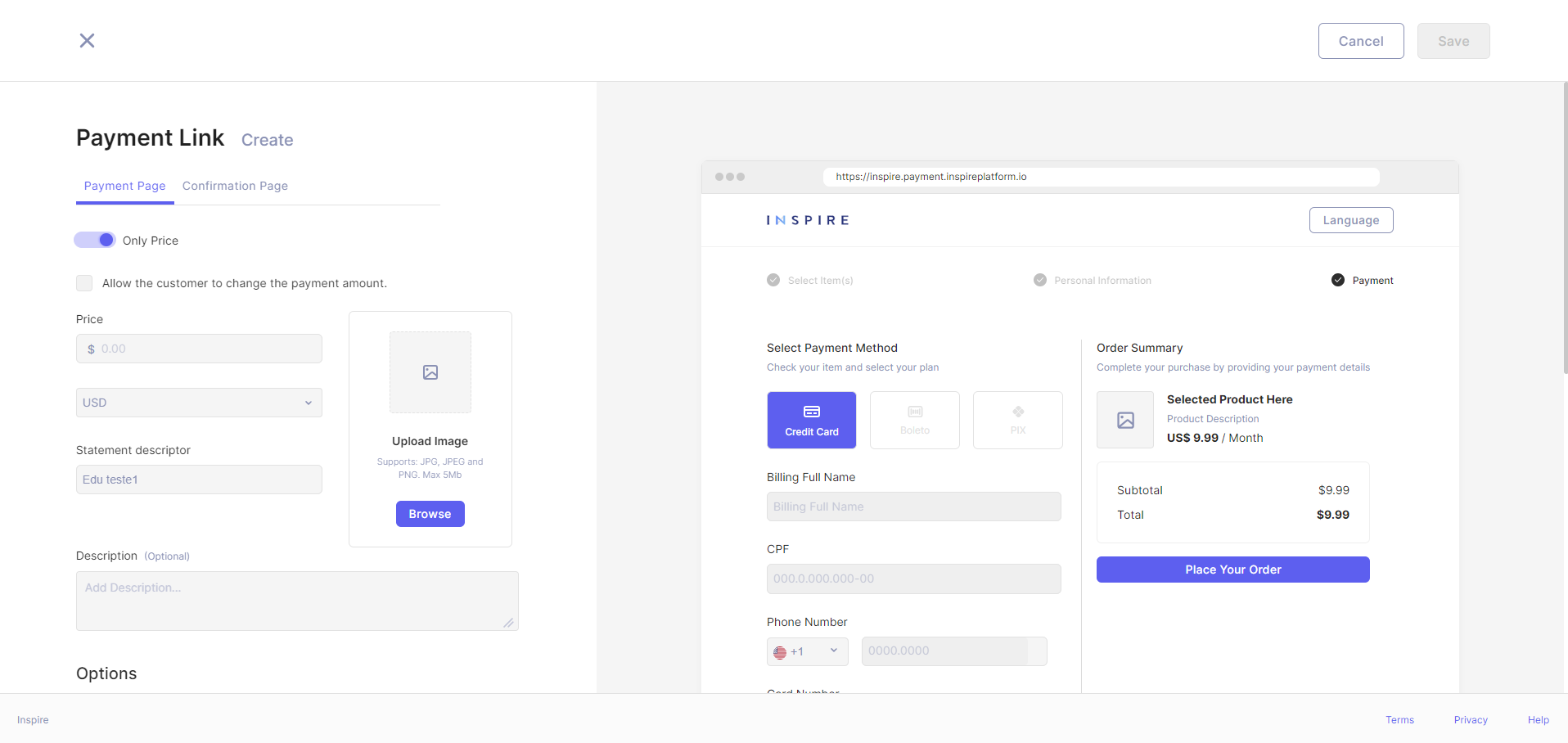Click the CPF input field

914,579
